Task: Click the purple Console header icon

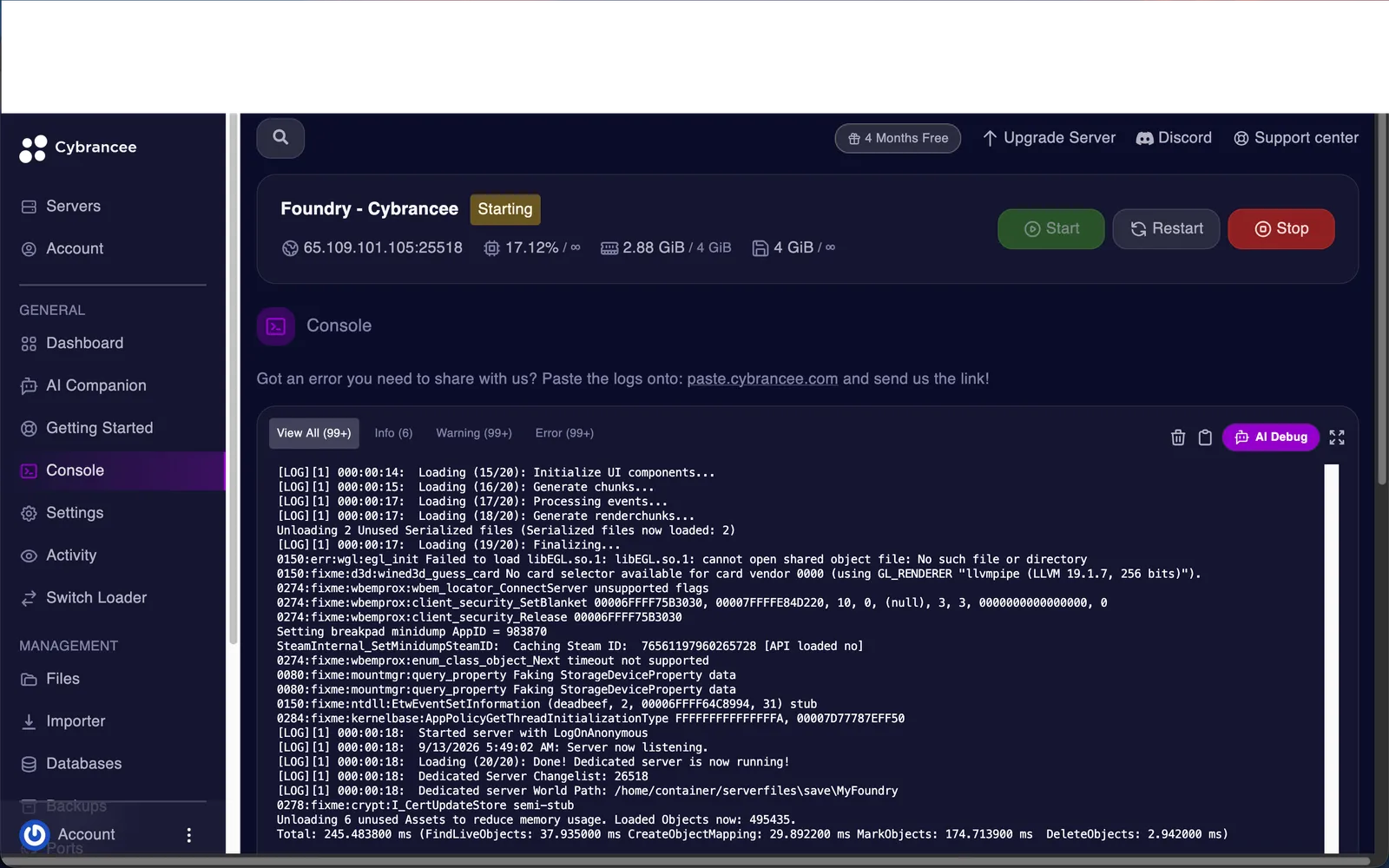Action: point(276,326)
